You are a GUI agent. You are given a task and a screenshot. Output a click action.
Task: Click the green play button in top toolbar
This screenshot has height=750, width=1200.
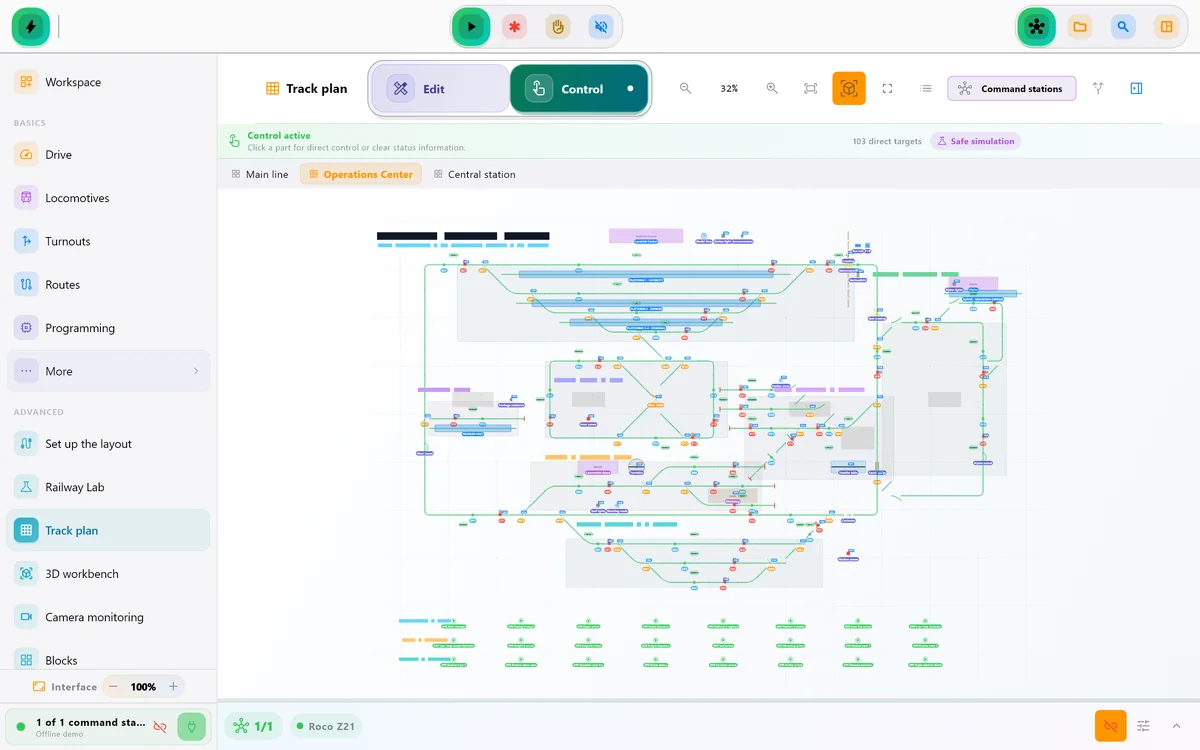(x=471, y=27)
